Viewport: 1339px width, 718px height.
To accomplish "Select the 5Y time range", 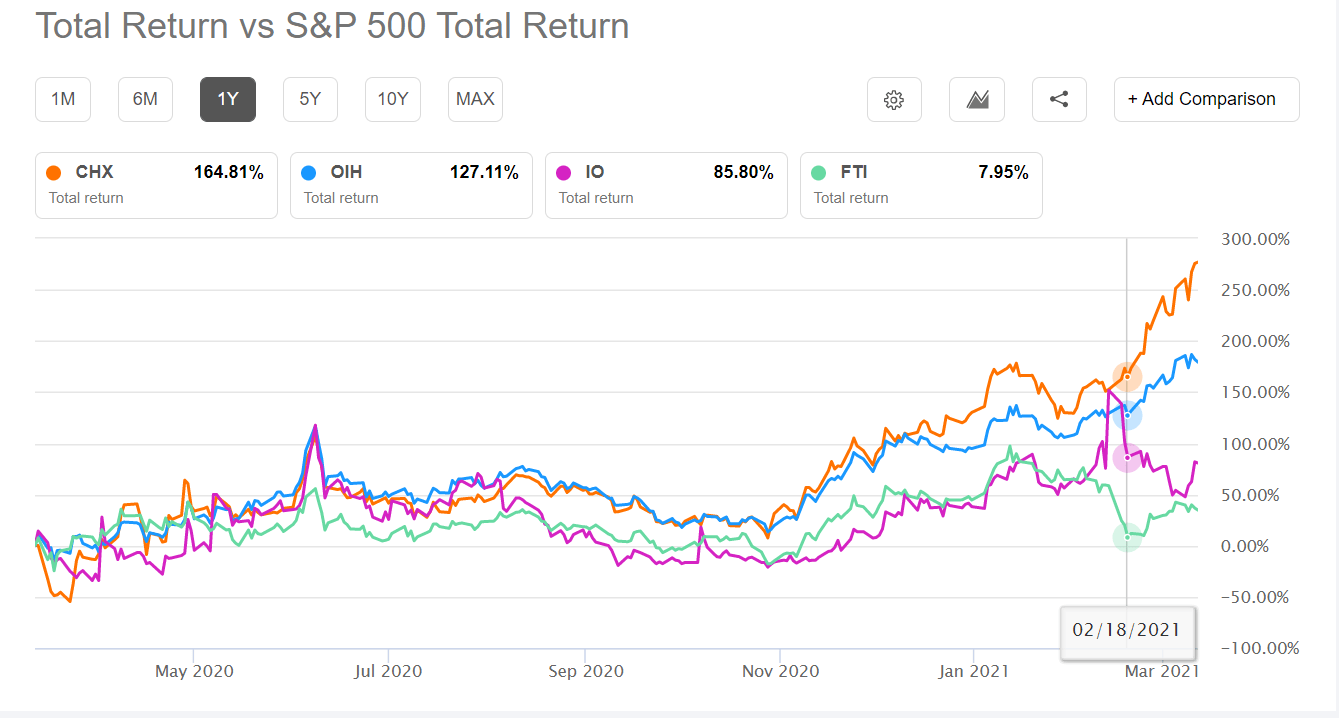I will pos(310,99).
